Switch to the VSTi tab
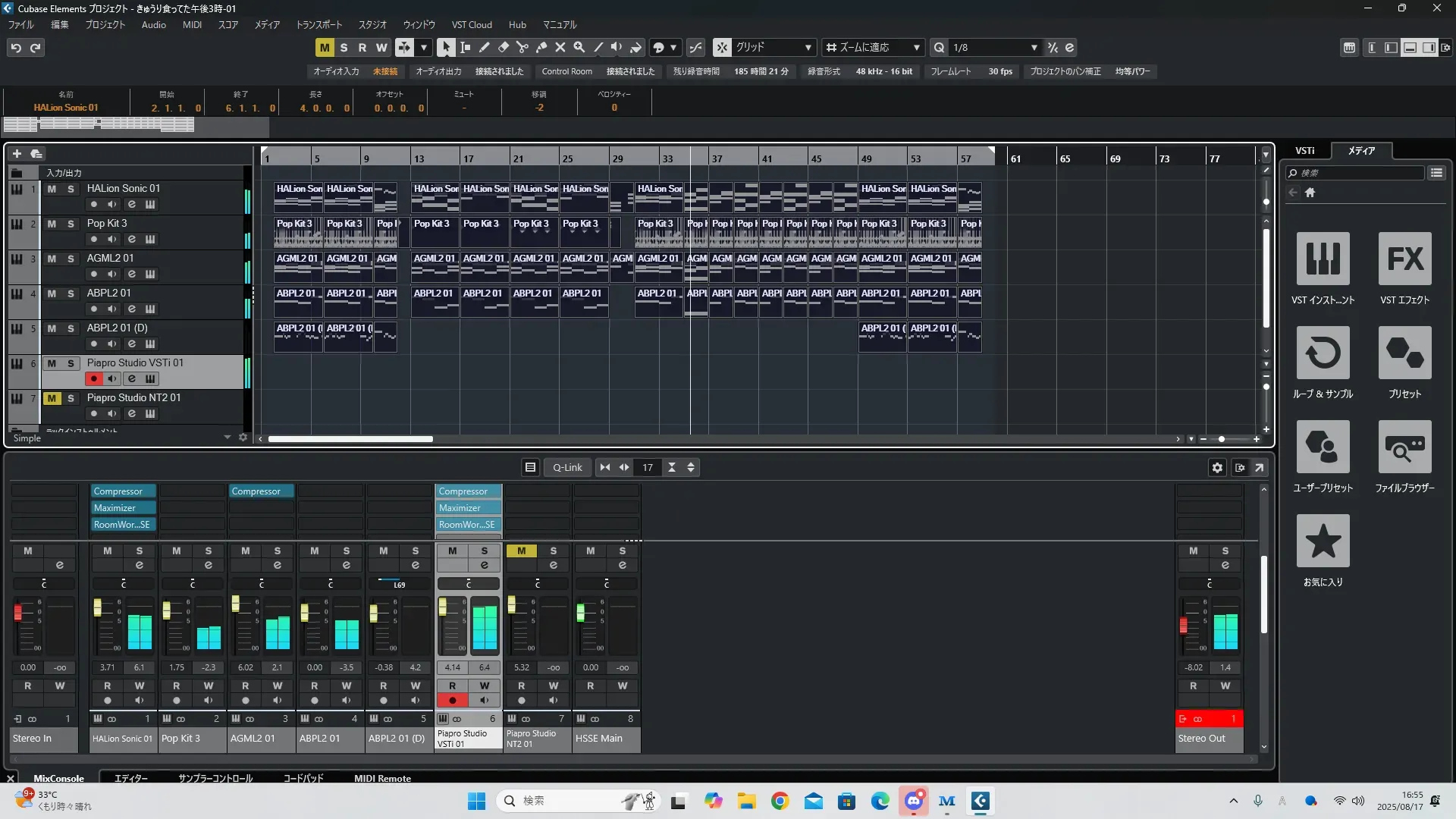 [x=1304, y=151]
